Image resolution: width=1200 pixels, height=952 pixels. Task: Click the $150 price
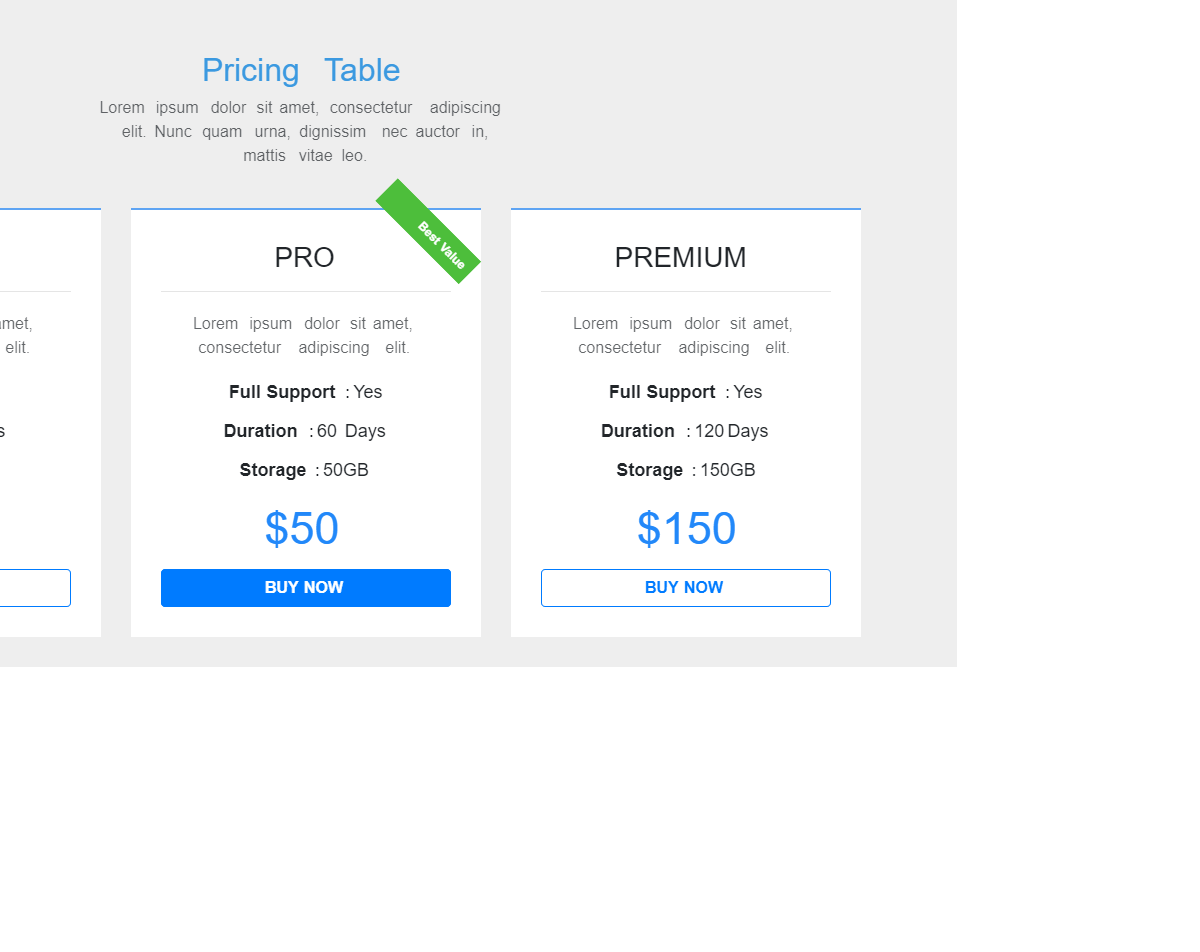coord(686,529)
